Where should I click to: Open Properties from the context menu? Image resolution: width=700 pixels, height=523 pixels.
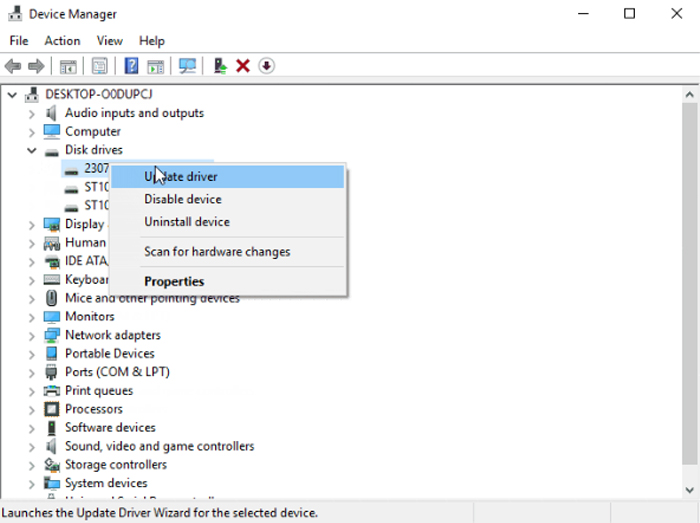pos(228,282)
